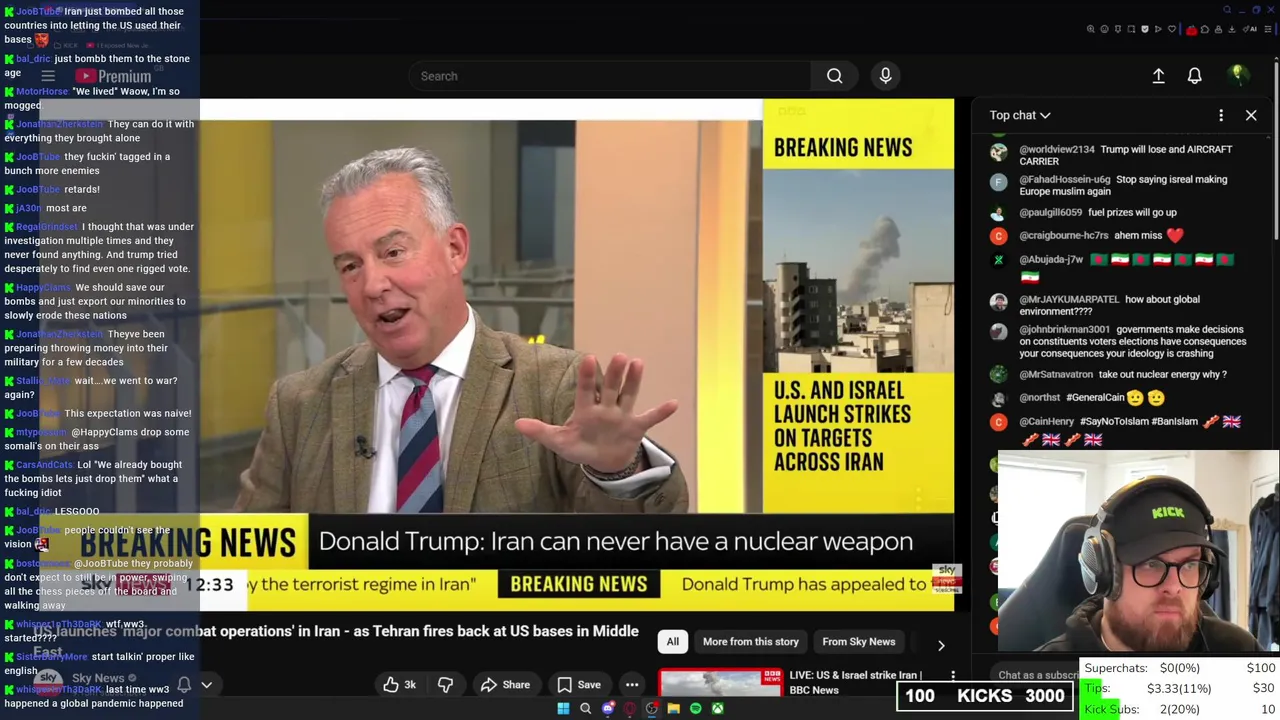Image resolution: width=1280 pixels, height=720 pixels.
Task: Expand the Top chat mode dropdown
Action: (x=1020, y=115)
